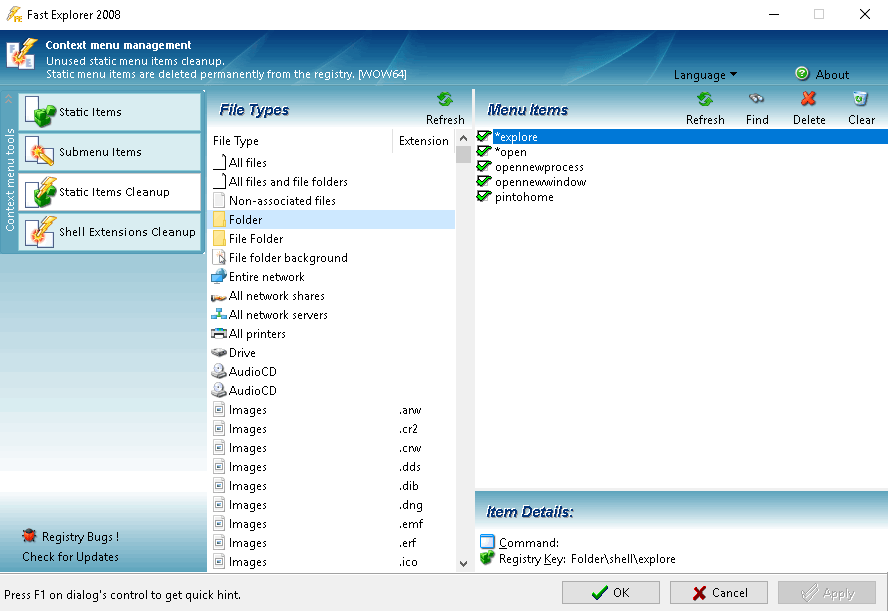888x611 pixels.
Task: Select the All printers entry
Action: [331, 334]
